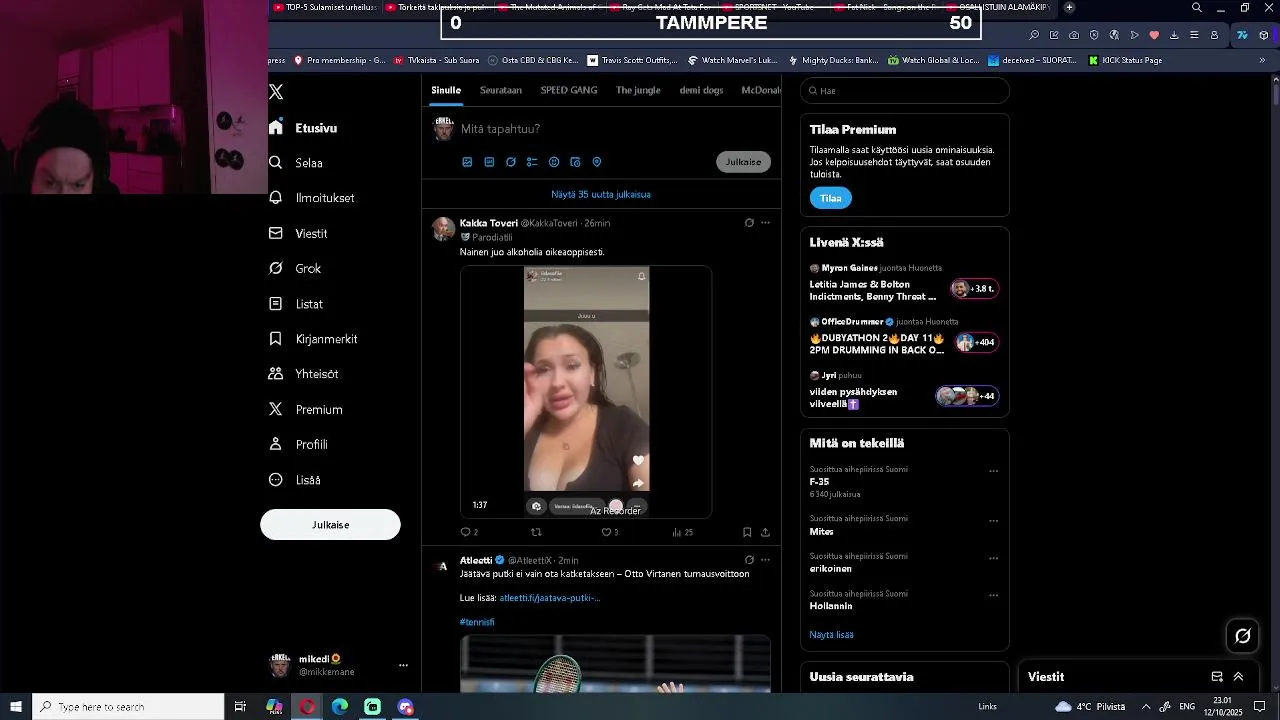The image size is (1280, 720).
Task: Join Letitia James live space
Action: pos(904,284)
